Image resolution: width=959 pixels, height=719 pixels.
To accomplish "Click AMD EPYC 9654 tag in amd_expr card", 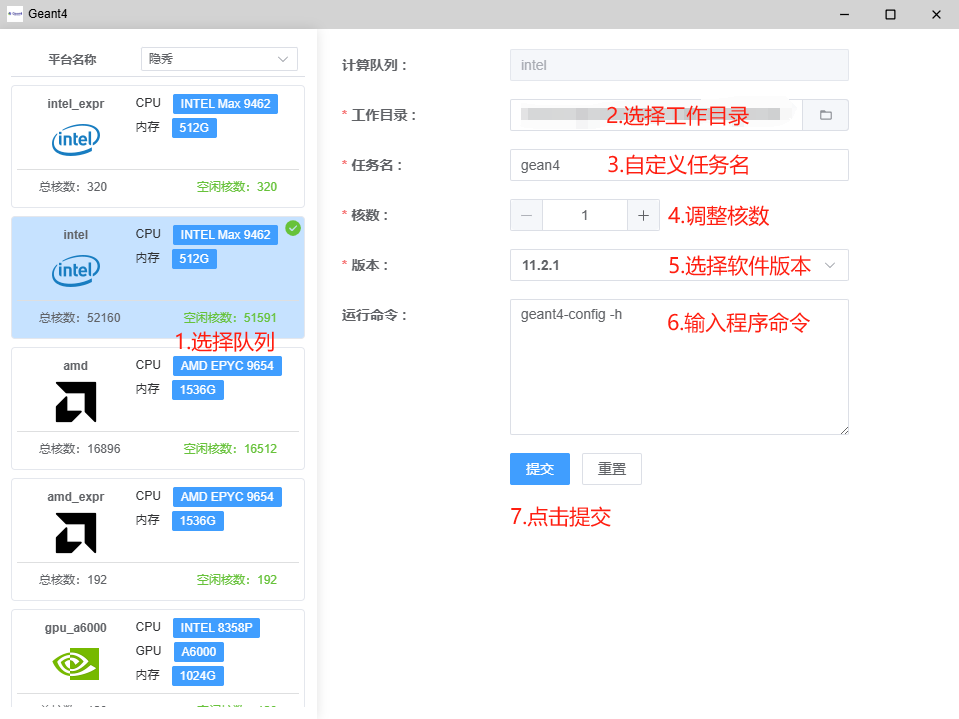I will pos(227,496).
